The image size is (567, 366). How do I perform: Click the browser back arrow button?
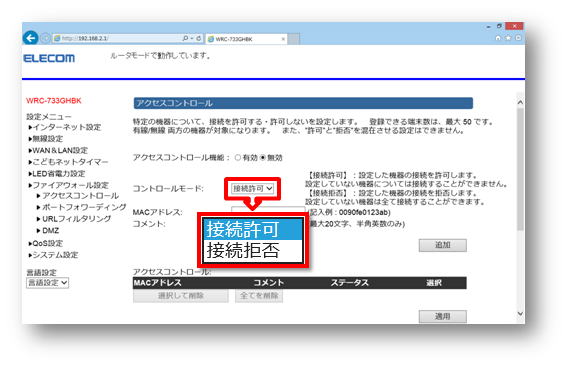pyautogui.click(x=30, y=38)
